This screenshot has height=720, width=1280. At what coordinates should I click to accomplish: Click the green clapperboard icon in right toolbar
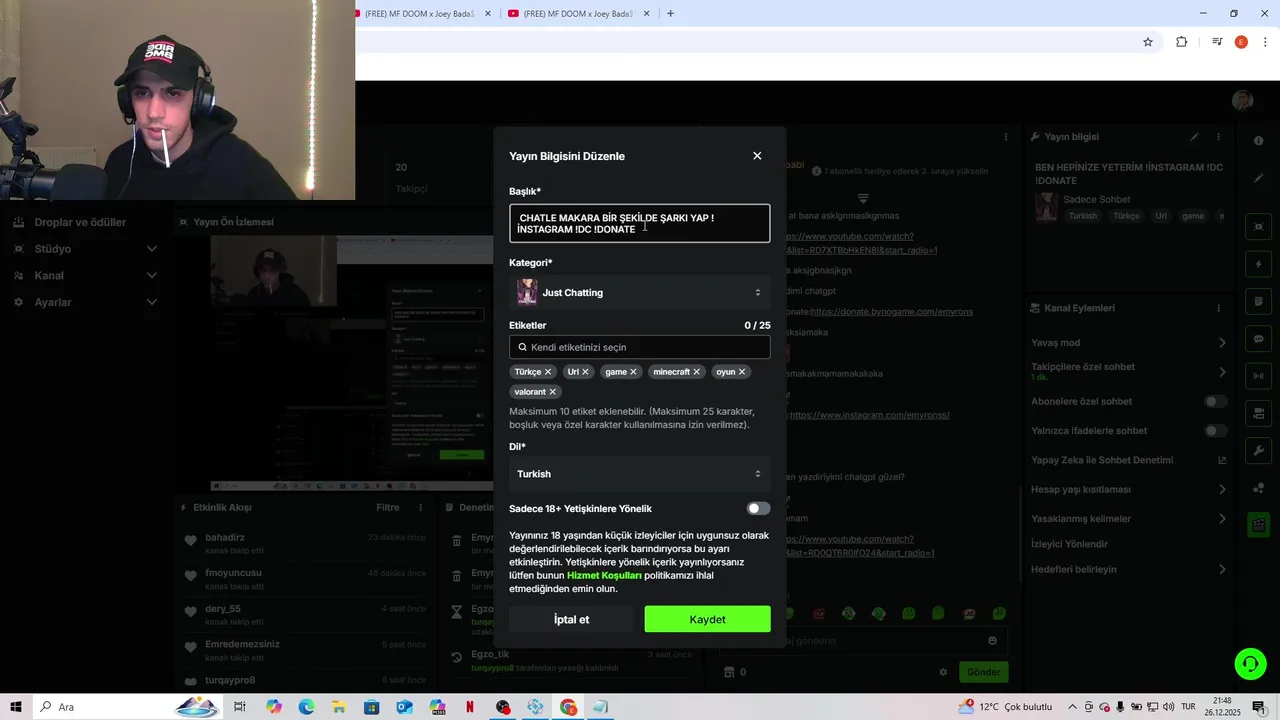click(1259, 524)
